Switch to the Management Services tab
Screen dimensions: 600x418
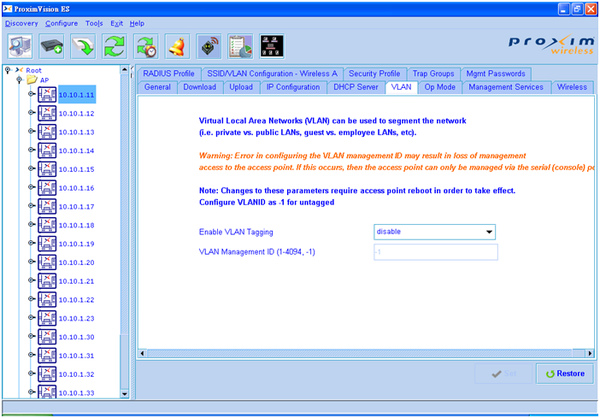click(506, 87)
